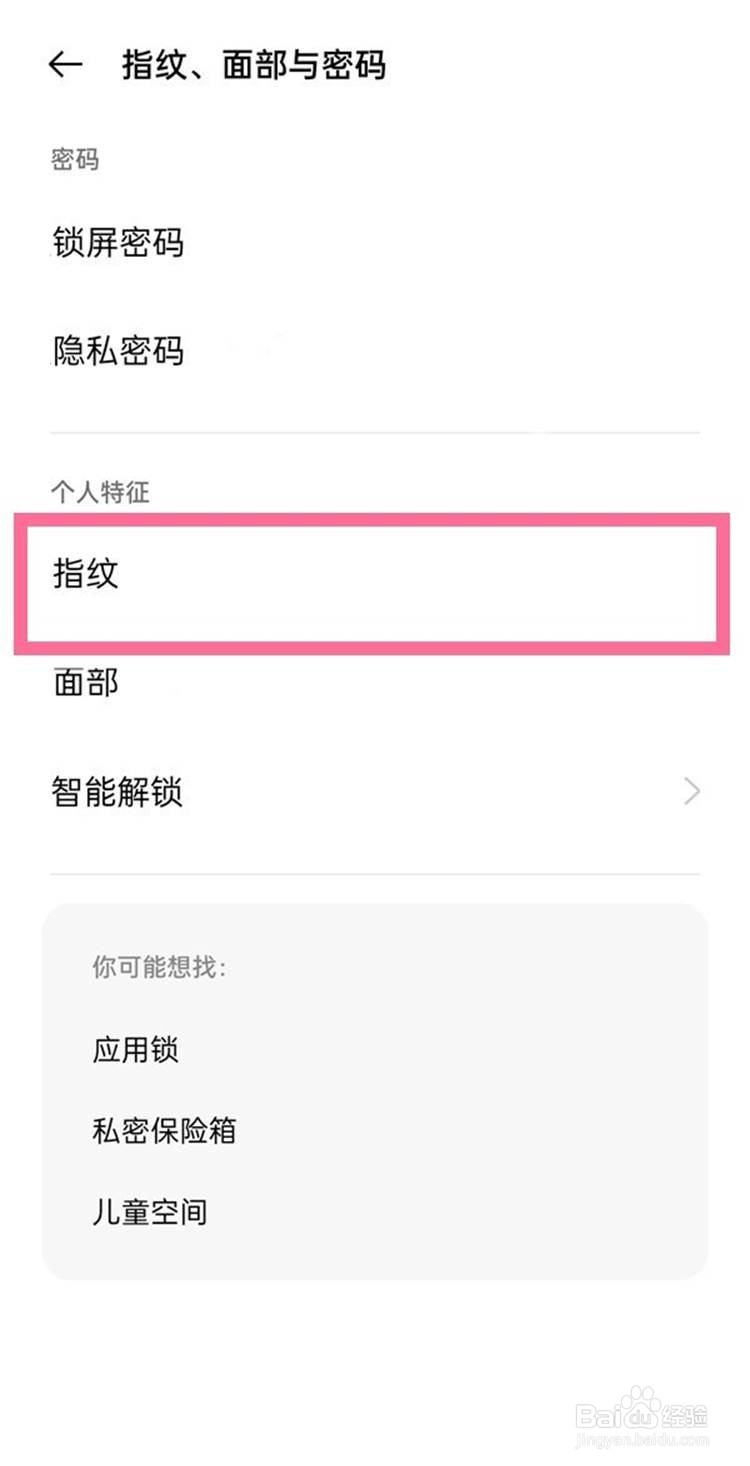This screenshot has height=1466, width=750.
Task: Open the 私密保险箱 suggestion link
Action: tap(163, 1130)
